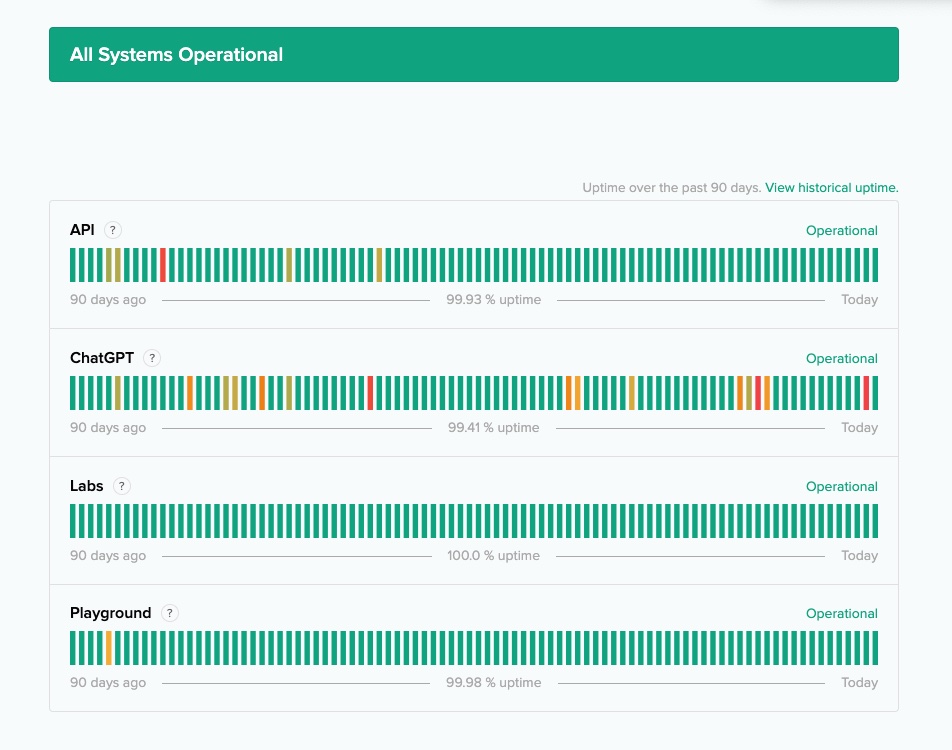The image size is (952, 750).
Task: Click the red outage bar in API row
Action: pos(163,265)
